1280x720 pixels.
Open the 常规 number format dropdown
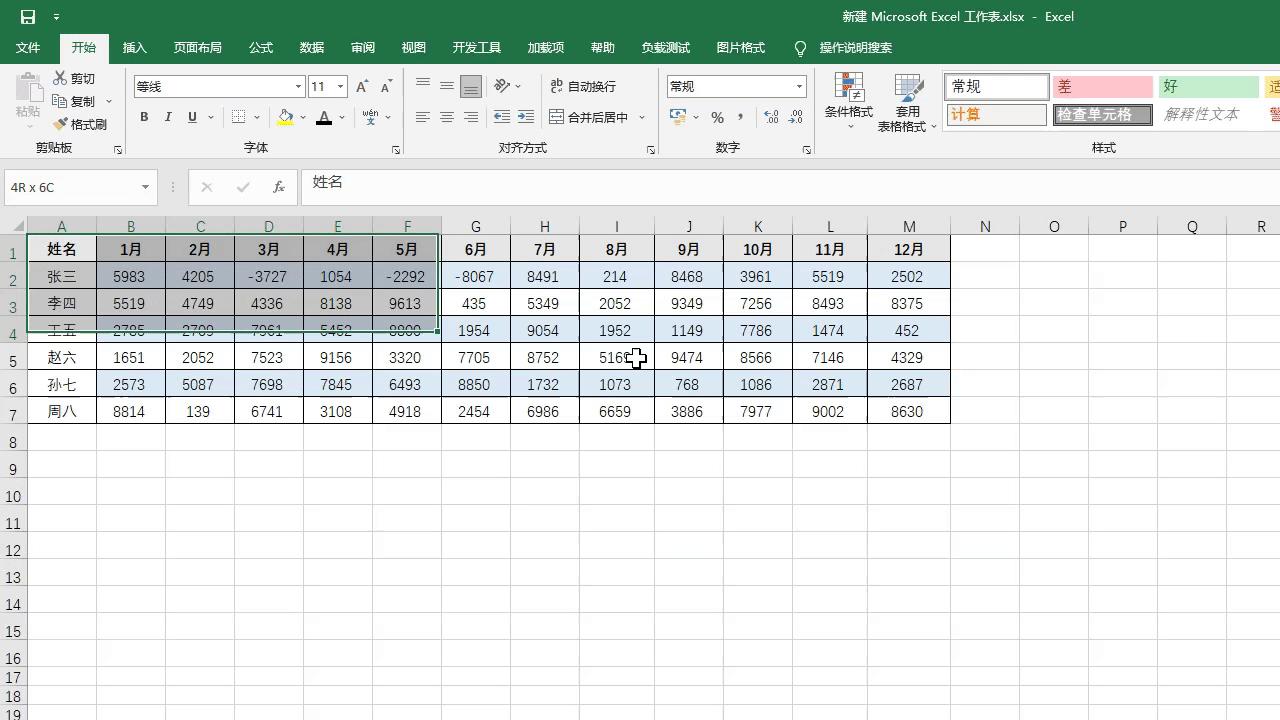799,86
